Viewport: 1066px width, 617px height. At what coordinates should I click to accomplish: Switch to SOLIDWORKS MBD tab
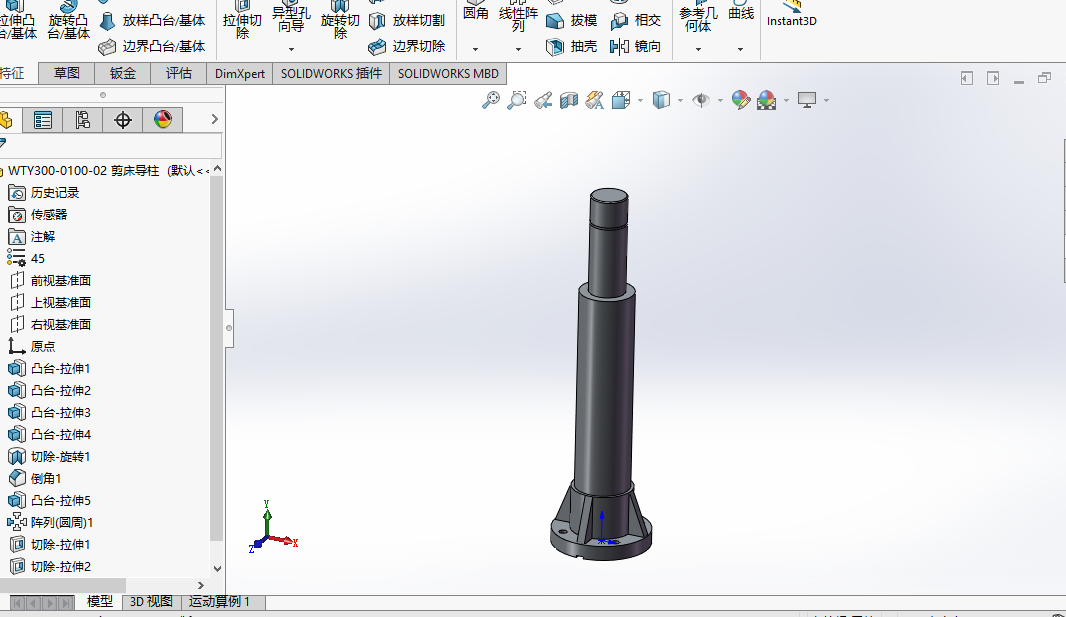[448, 73]
